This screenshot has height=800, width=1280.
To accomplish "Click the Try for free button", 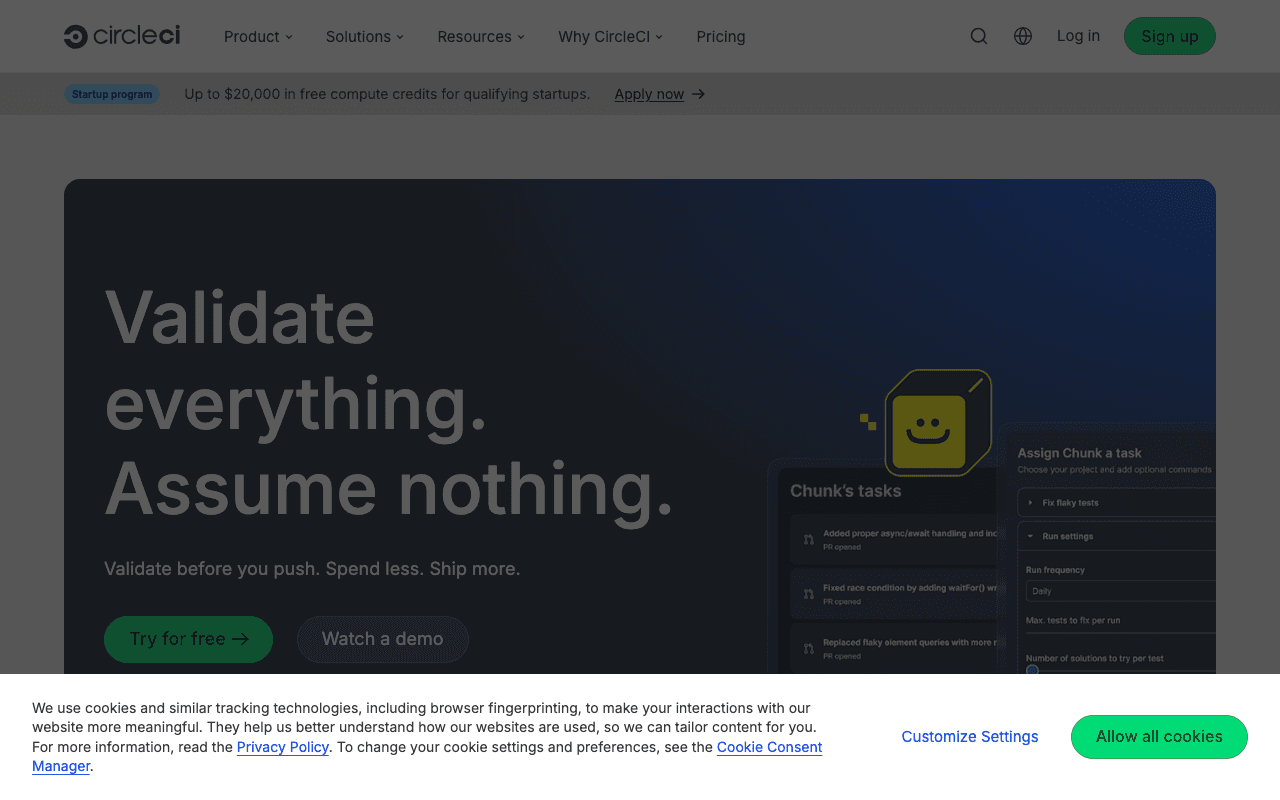I will point(188,639).
